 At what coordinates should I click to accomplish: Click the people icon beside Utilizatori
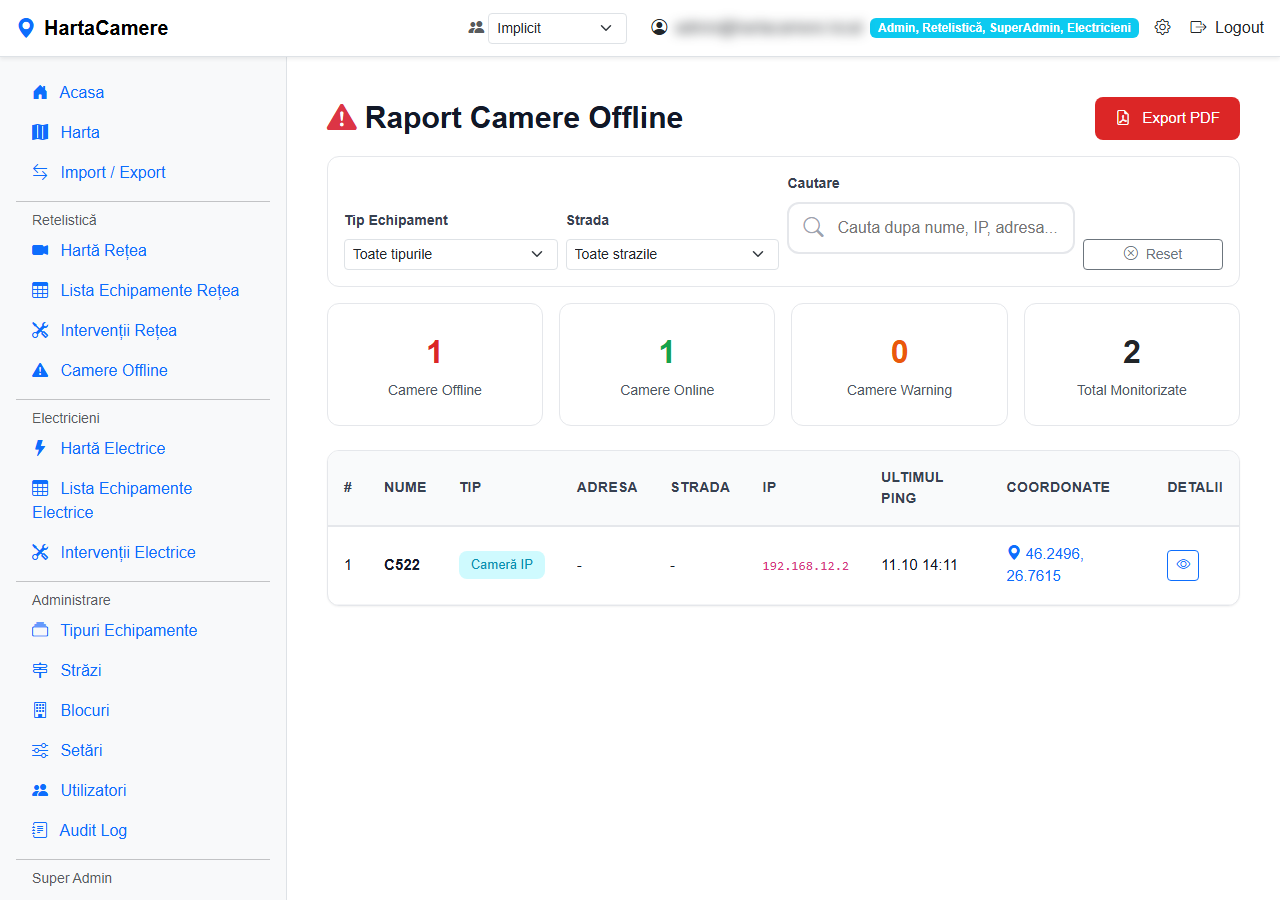[x=40, y=790]
